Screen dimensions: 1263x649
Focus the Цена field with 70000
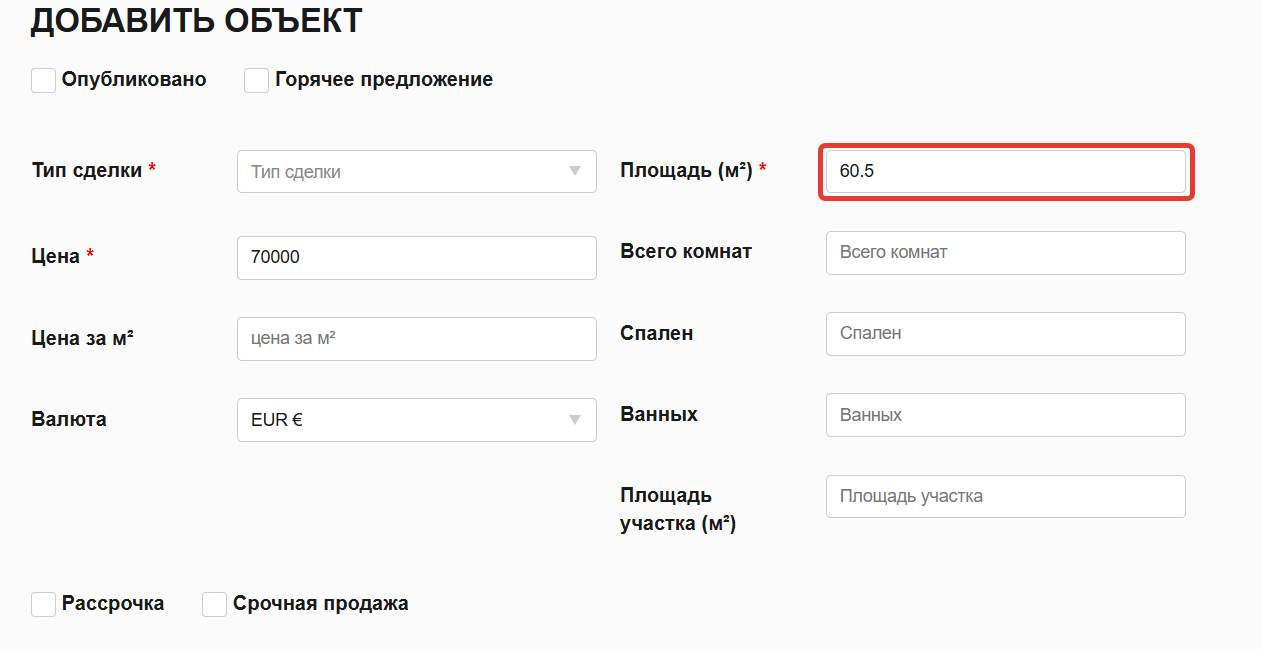click(417, 257)
